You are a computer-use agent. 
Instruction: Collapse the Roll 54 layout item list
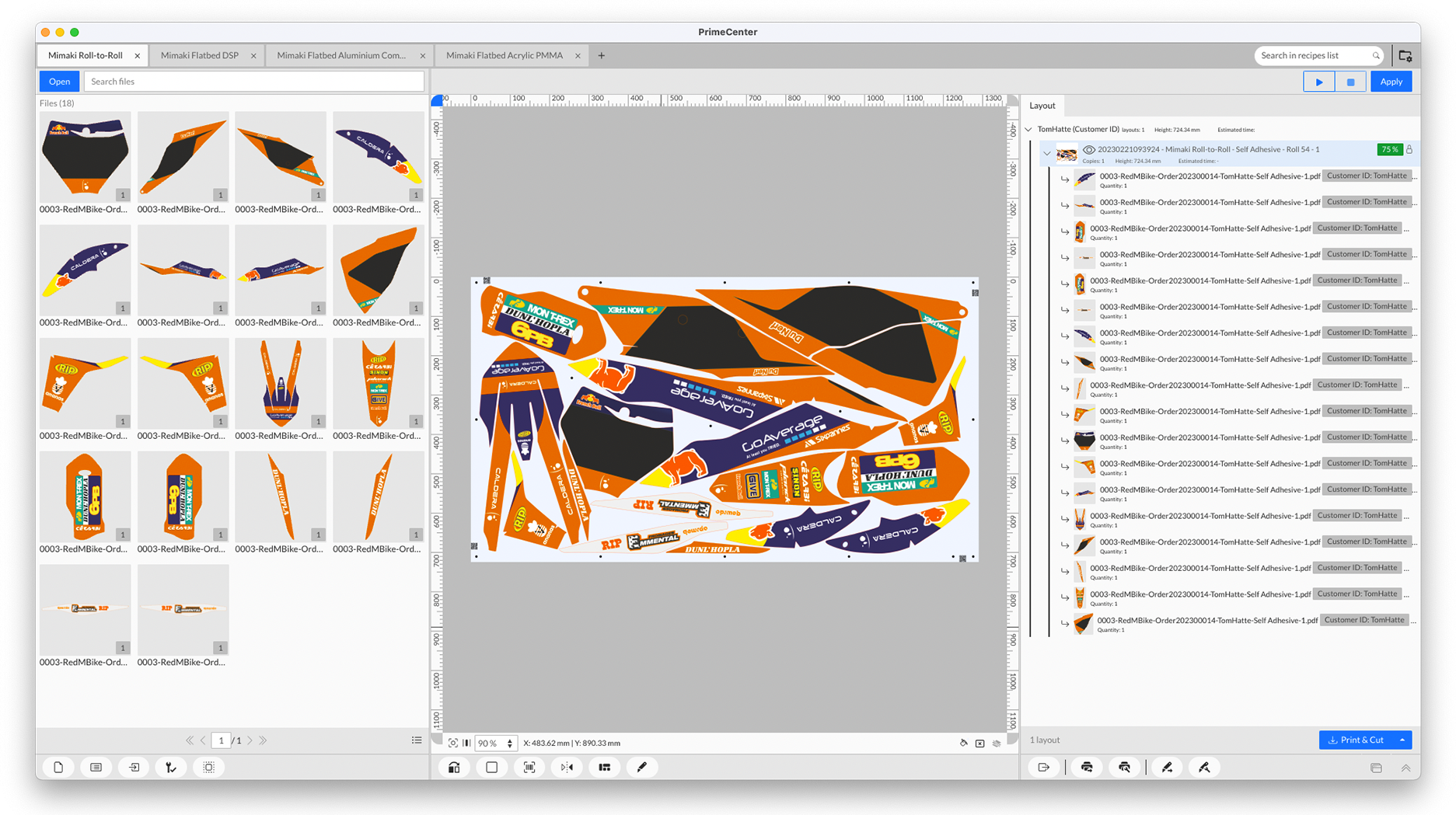click(1046, 153)
